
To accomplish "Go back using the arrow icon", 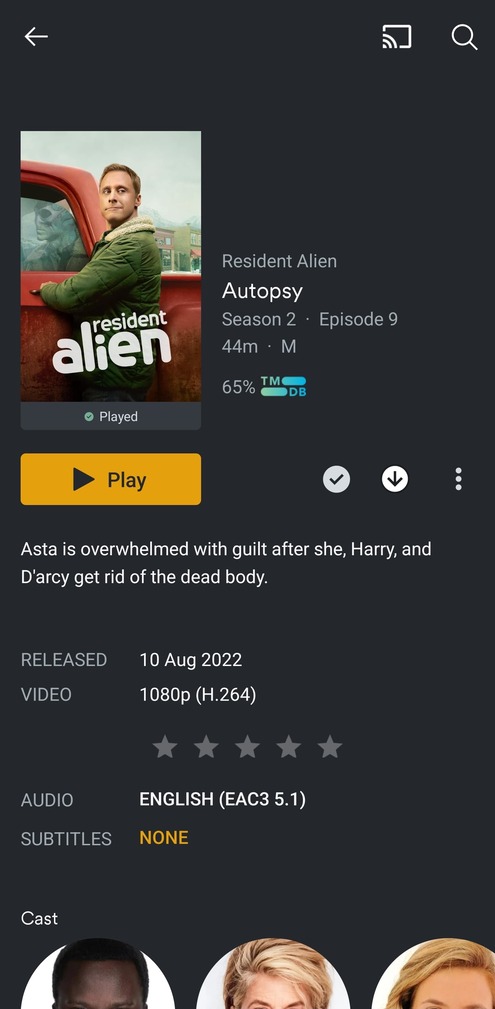I will pos(36,37).
